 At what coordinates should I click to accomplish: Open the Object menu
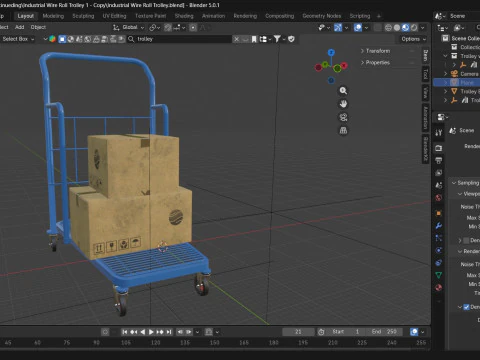point(38,27)
